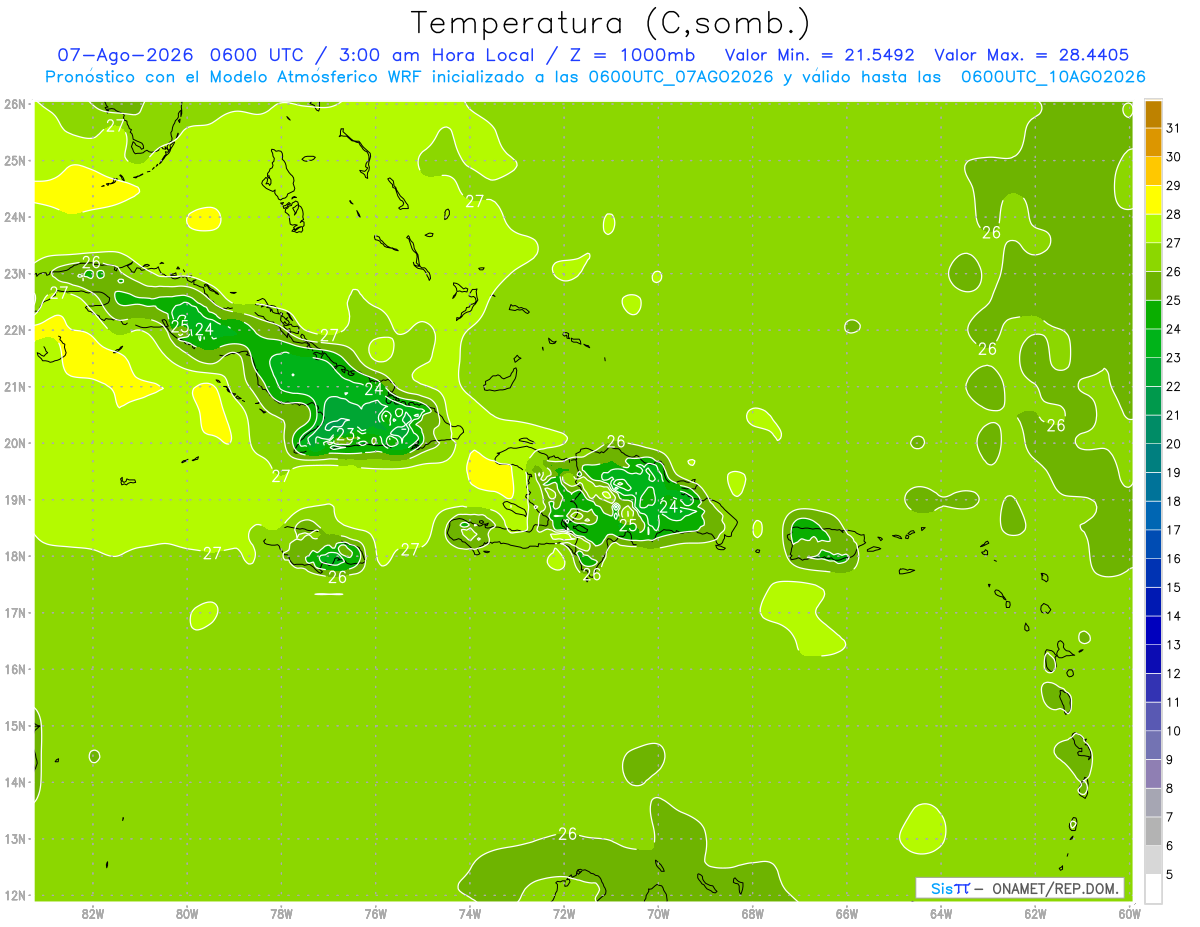1200x927 pixels.
Task: Pick the blue swatch between 15 and 16
Action: point(1154,573)
